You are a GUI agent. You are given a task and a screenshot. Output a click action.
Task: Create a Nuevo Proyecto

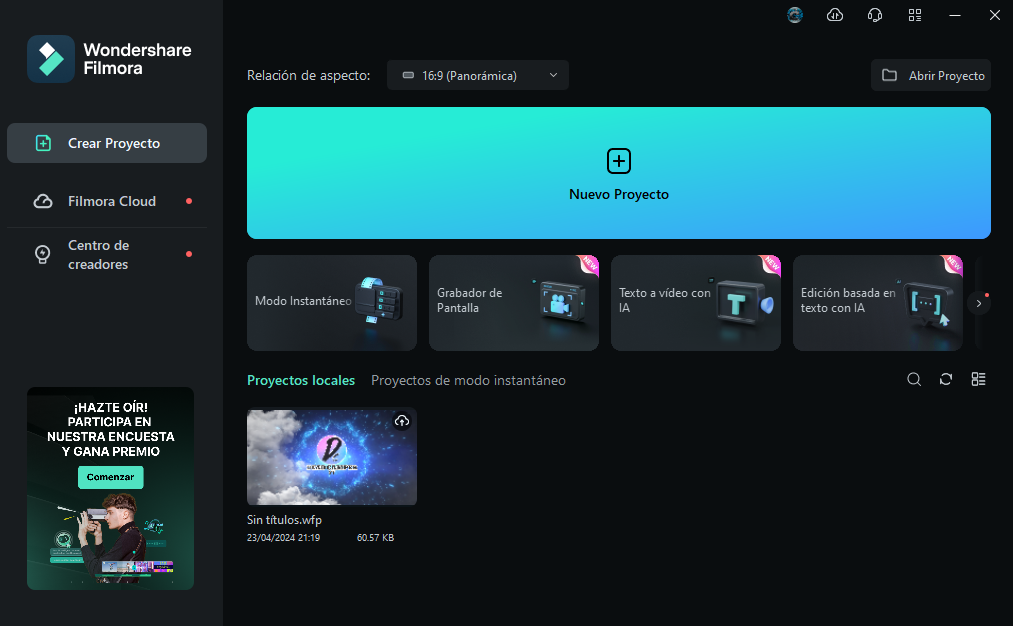619,173
